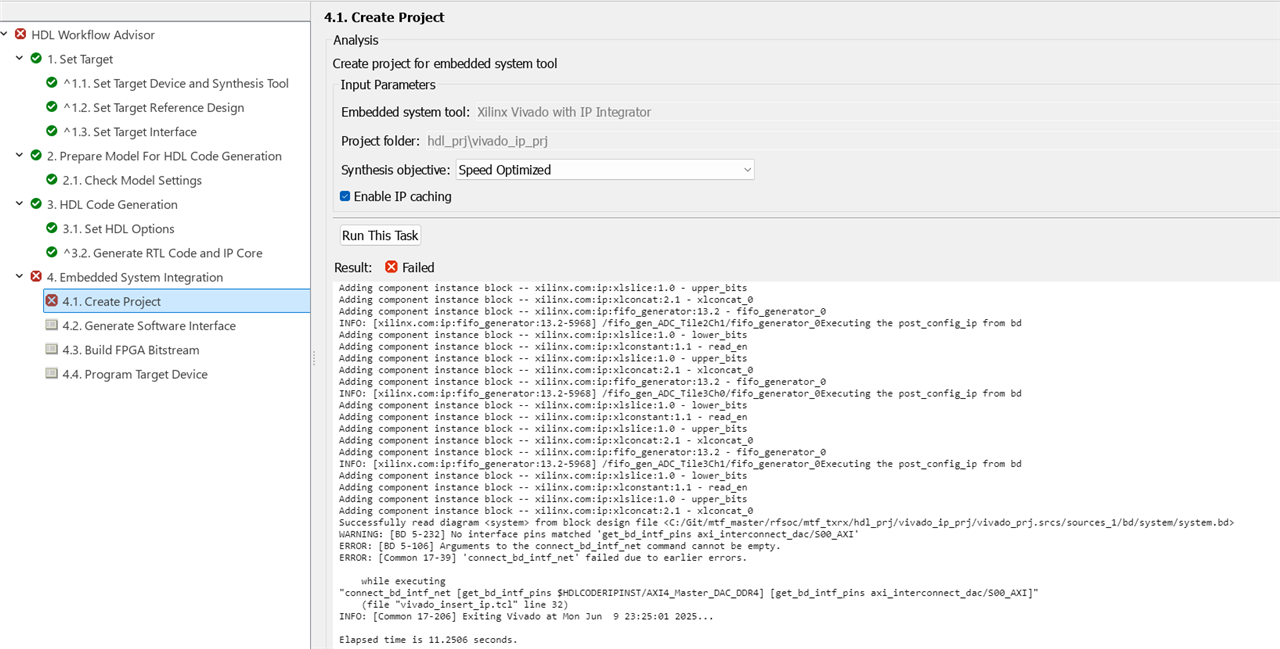The height and width of the screenshot is (649, 1280).
Task: Click the task icon for Generate Software Interface
Action: [x=52, y=326]
